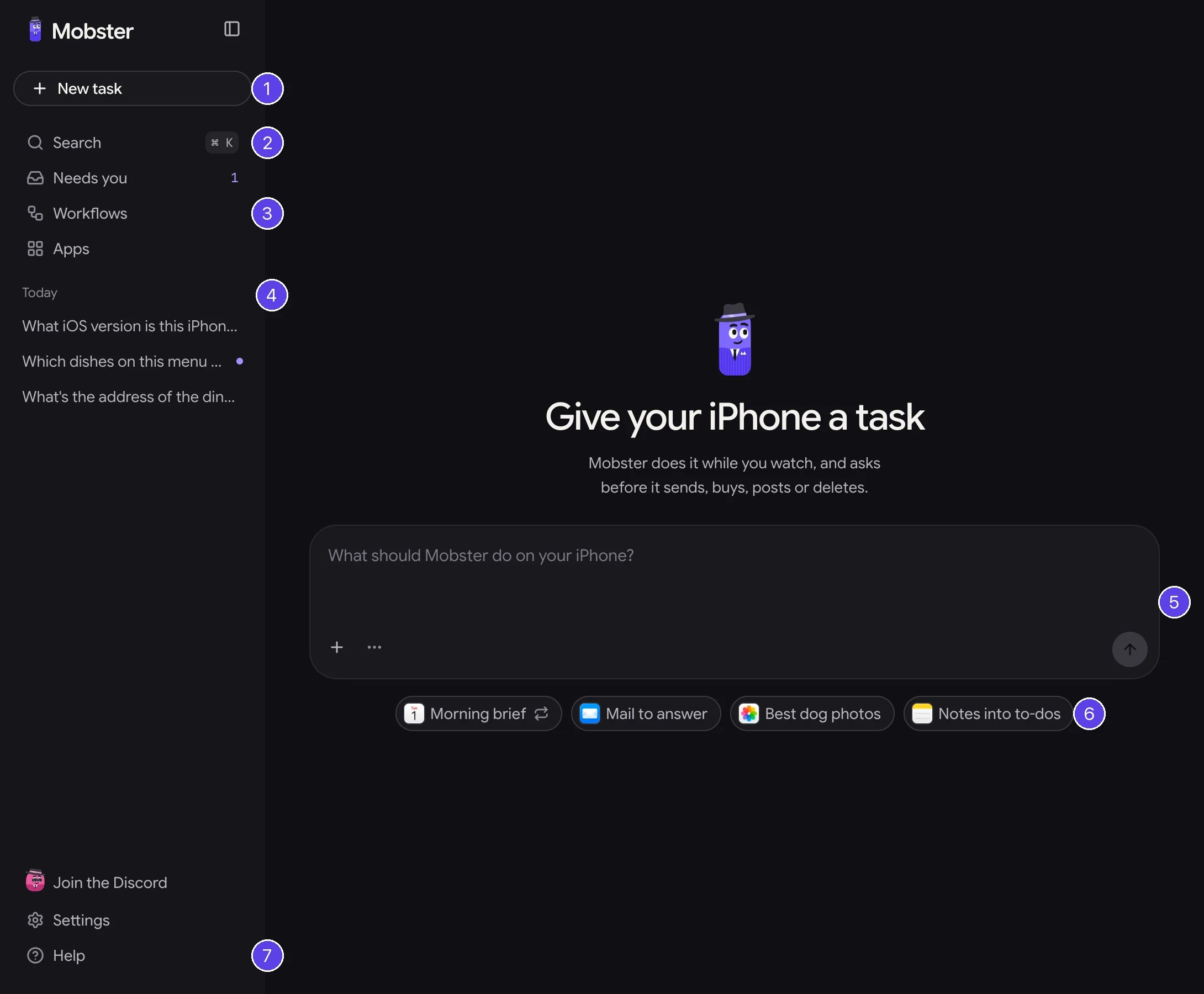Click the Today section header
1204x994 pixels.
click(40, 293)
